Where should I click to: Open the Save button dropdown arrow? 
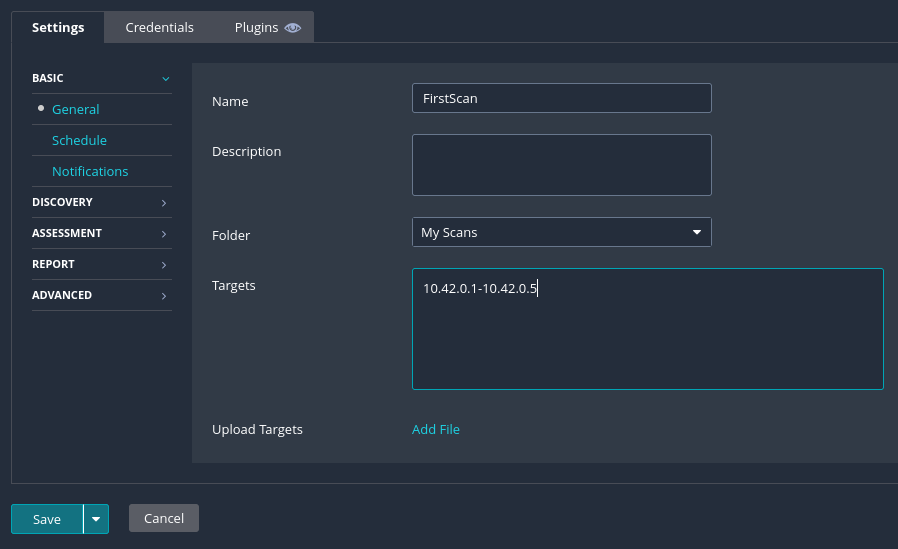coord(96,519)
